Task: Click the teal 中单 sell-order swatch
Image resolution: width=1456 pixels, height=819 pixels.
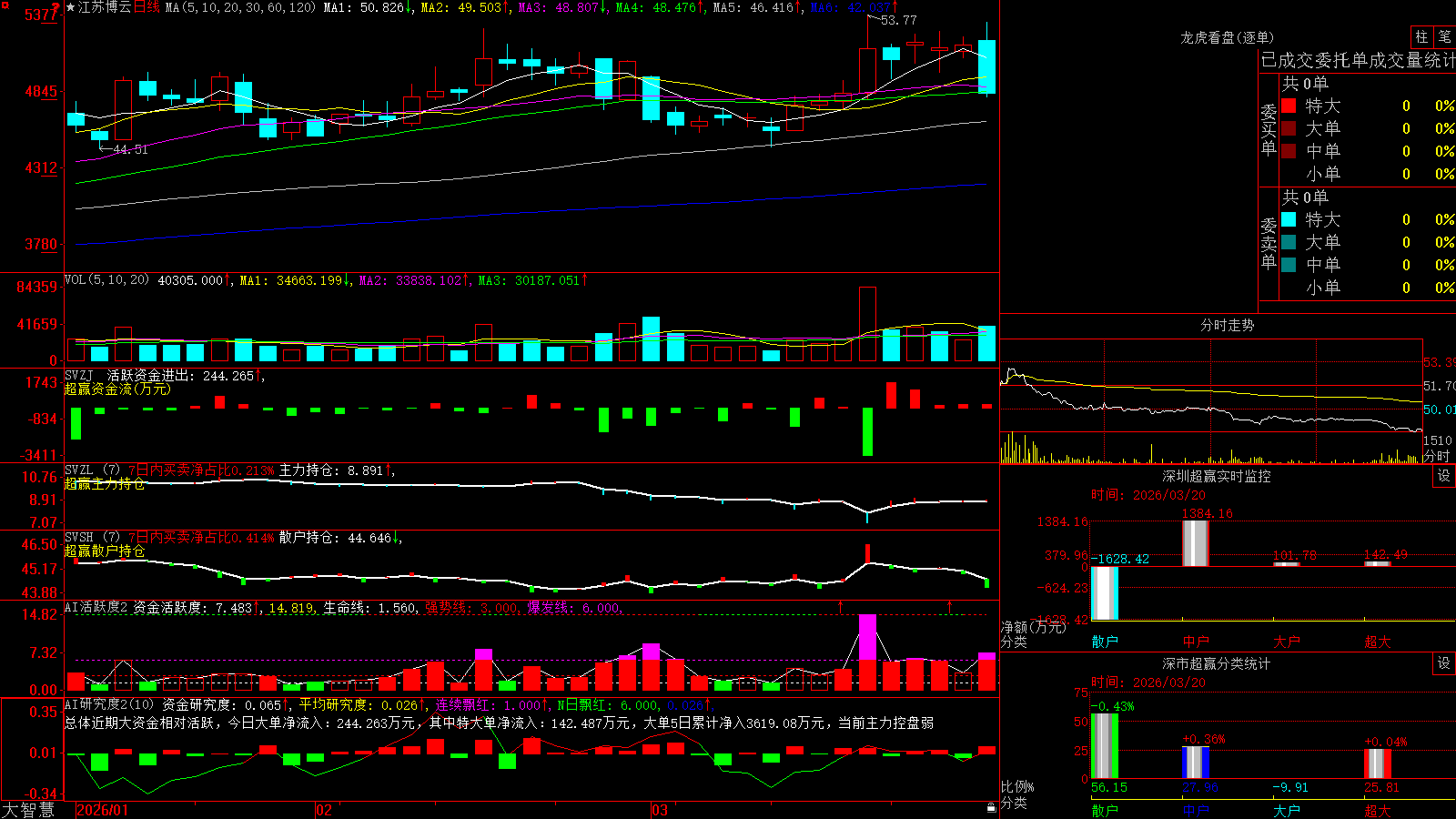Action: (x=1289, y=265)
